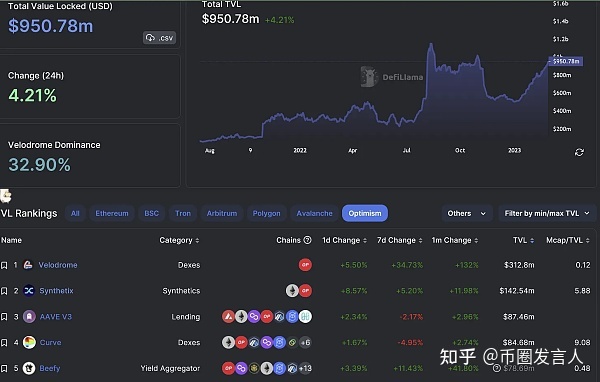Screen dimensions: 600x382
Task: Click Harmony chain icon in AAVE V3 row
Action: 305,317
